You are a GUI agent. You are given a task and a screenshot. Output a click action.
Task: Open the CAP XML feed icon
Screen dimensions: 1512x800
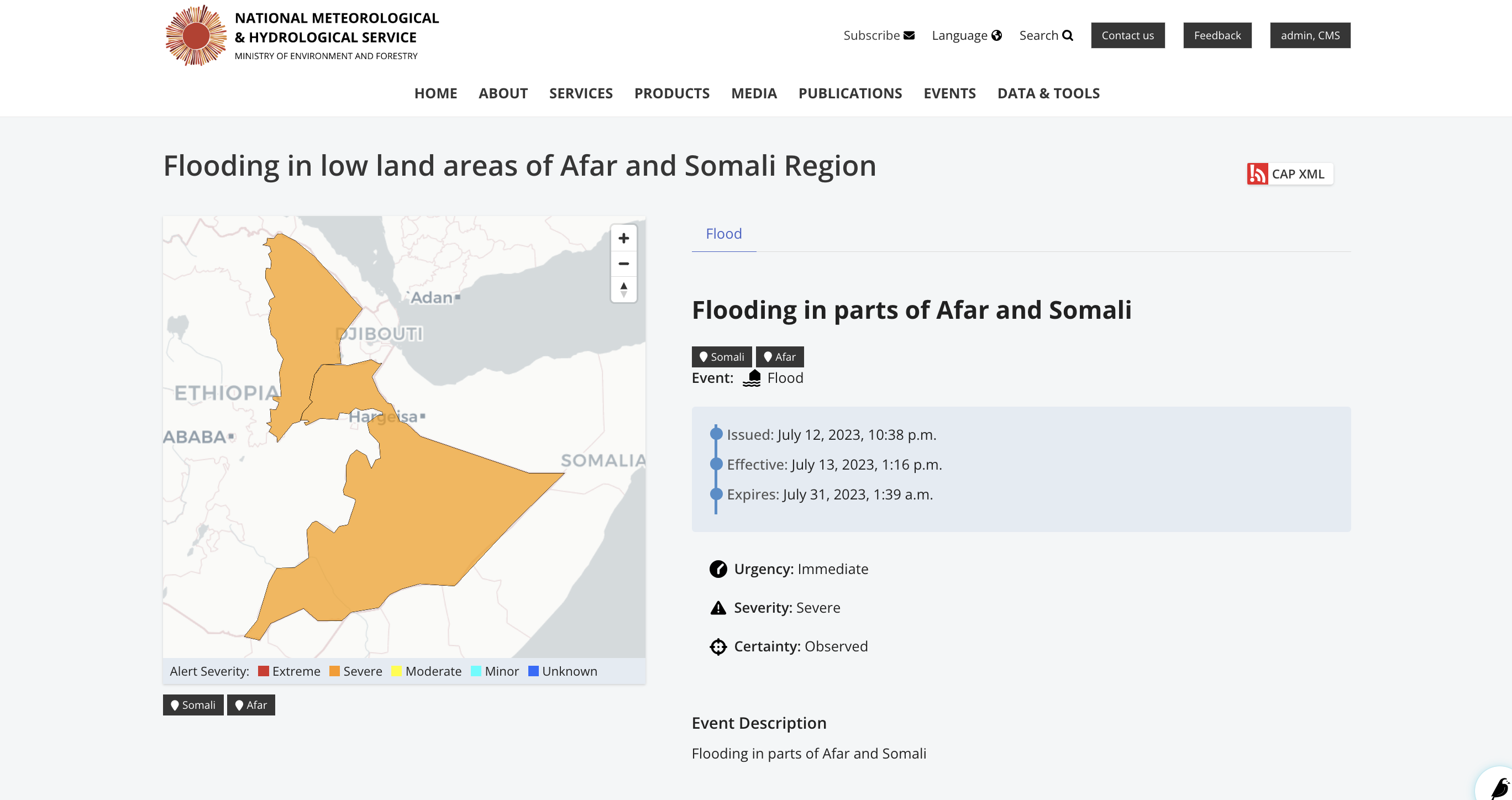tap(1257, 173)
